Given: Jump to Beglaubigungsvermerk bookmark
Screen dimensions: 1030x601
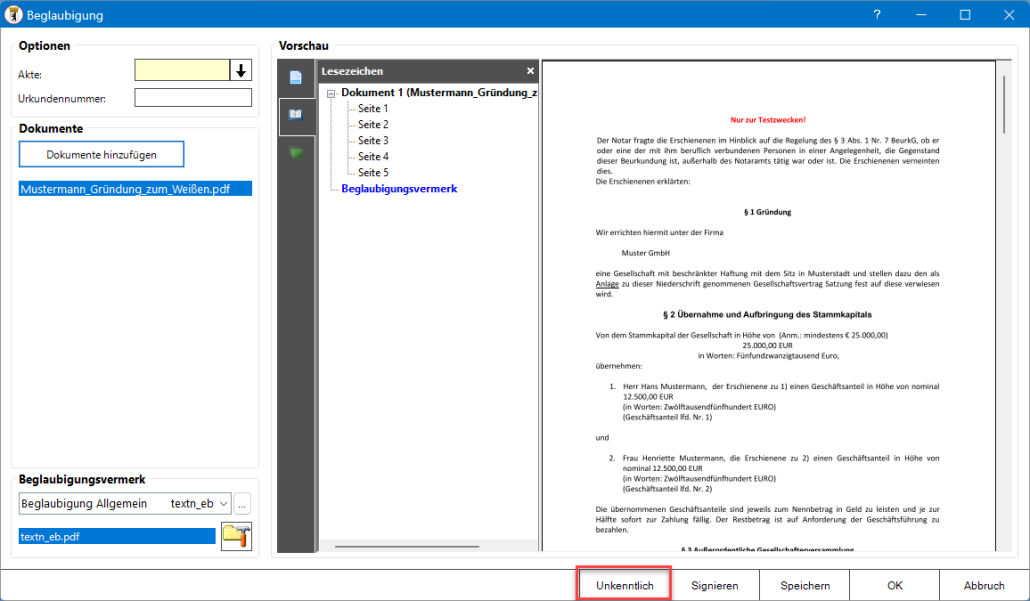Looking at the screenshot, I should [399, 189].
